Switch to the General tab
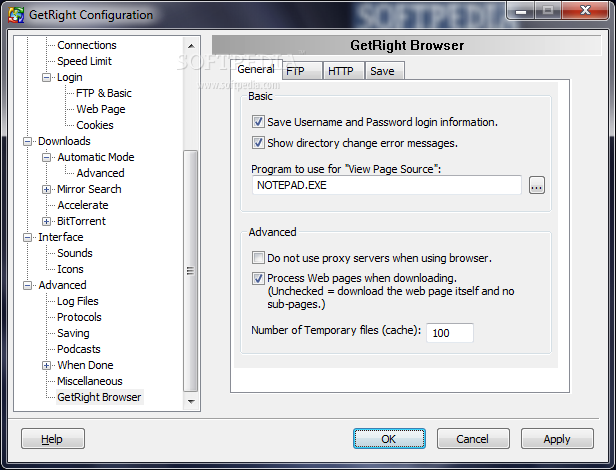This screenshot has width=616, height=470. (256, 70)
